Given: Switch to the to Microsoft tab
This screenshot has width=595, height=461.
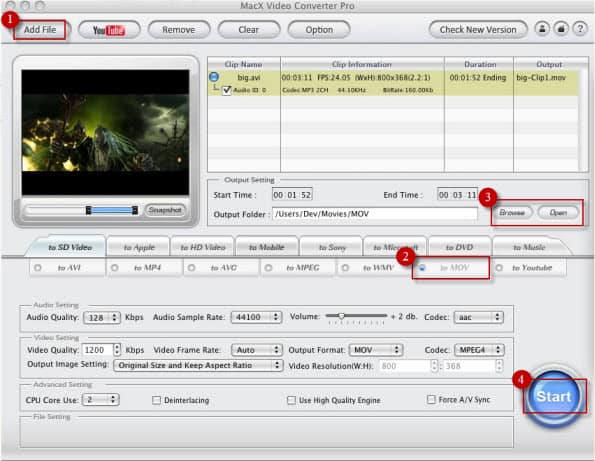Looking at the screenshot, I should click(395, 247).
